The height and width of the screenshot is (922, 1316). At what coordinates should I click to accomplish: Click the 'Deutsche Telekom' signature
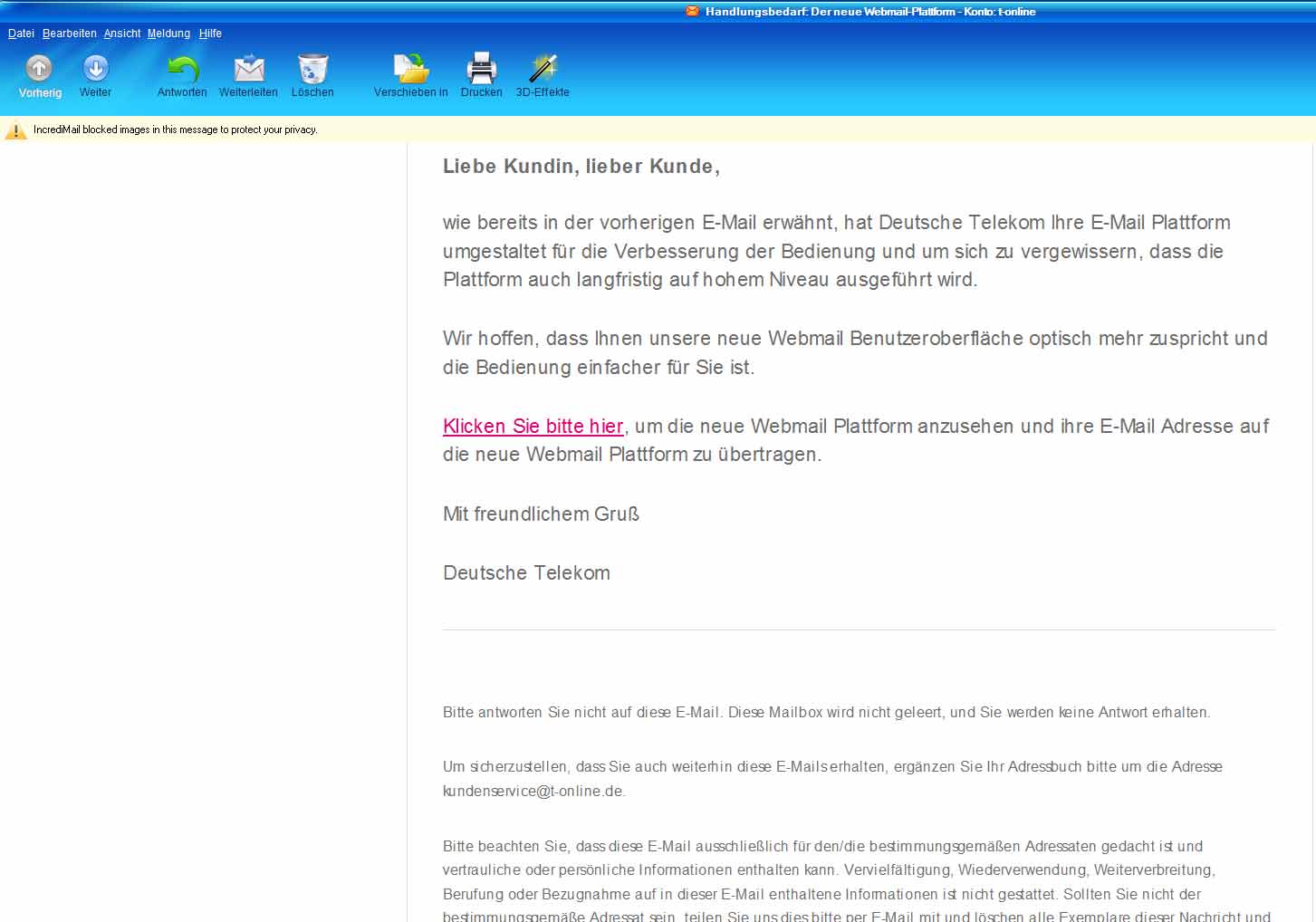click(x=526, y=573)
